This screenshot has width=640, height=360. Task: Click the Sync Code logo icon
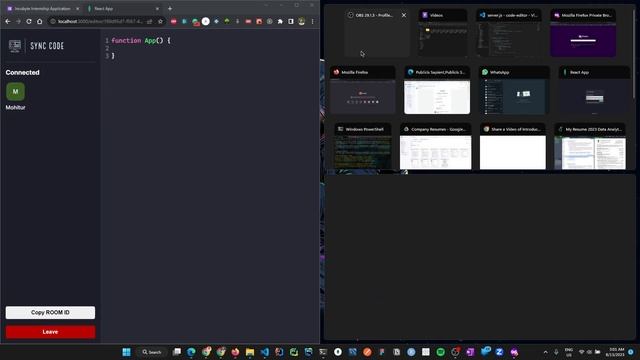(x=15, y=46)
